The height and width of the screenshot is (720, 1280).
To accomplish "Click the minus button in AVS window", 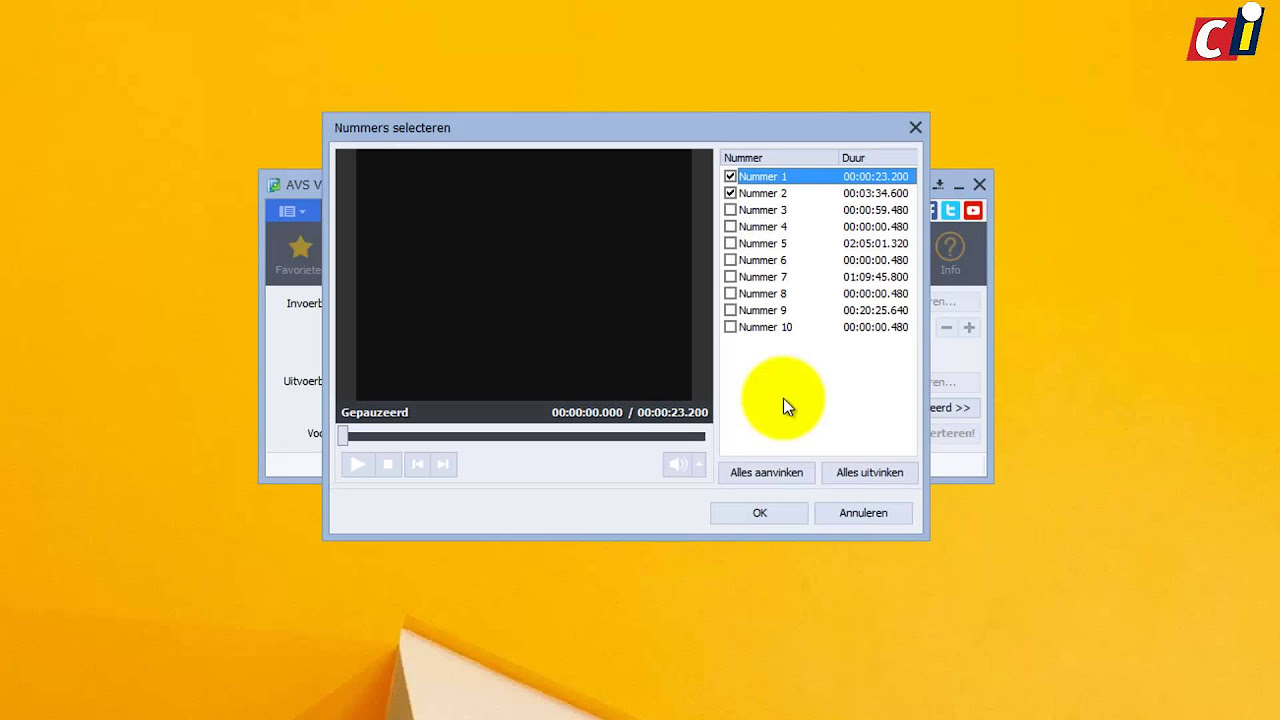I will click(946, 327).
